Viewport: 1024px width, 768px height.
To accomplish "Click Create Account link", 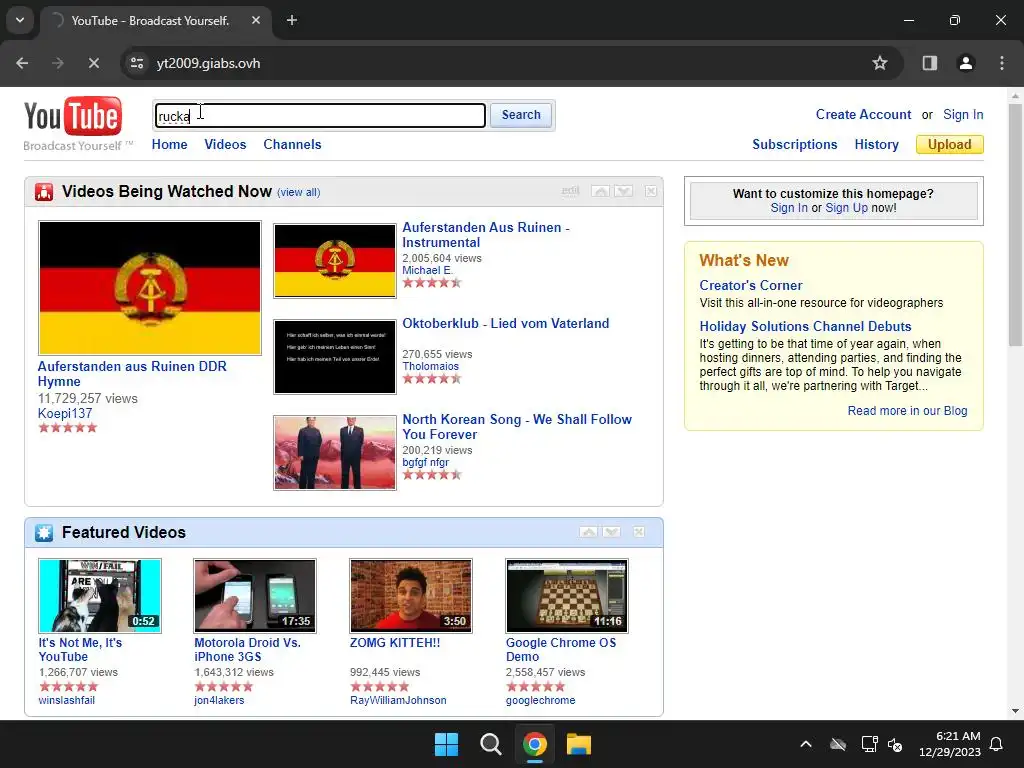I will point(863,114).
